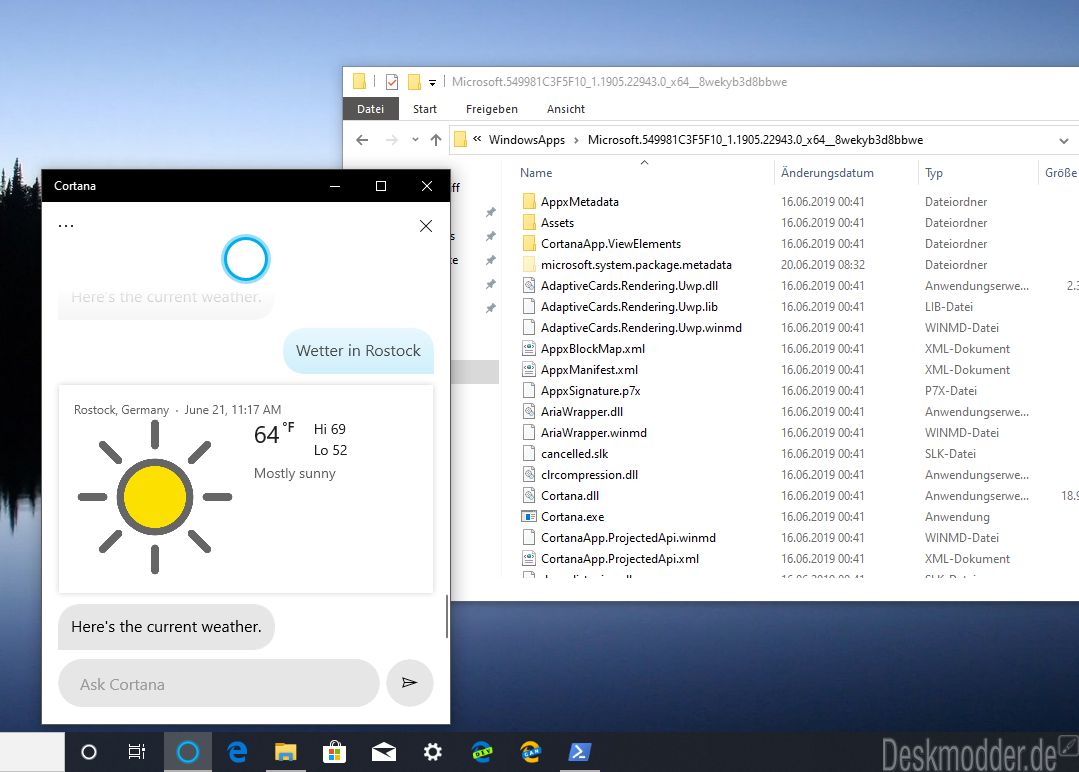The width and height of the screenshot is (1079, 772).
Task: Open Mail app from taskbar
Action: coord(384,752)
